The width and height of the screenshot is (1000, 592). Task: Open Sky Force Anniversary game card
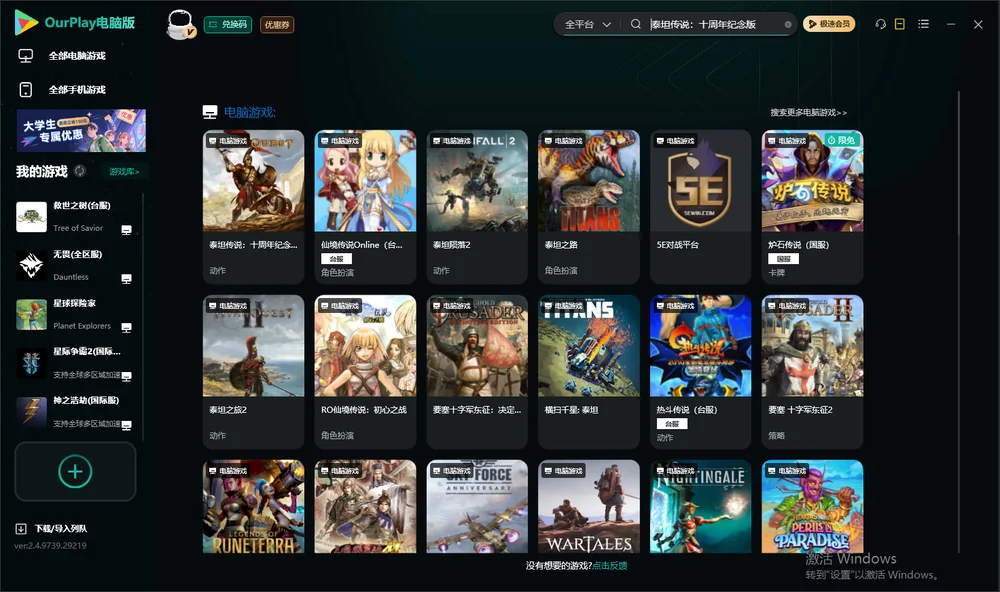477,507
